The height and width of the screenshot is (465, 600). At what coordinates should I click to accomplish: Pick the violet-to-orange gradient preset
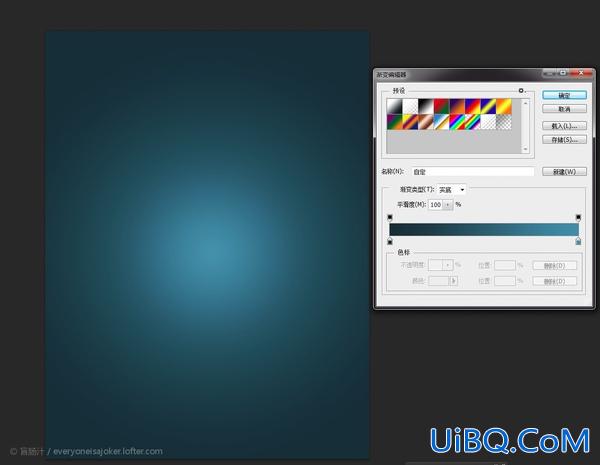click(x=457, y=106)
